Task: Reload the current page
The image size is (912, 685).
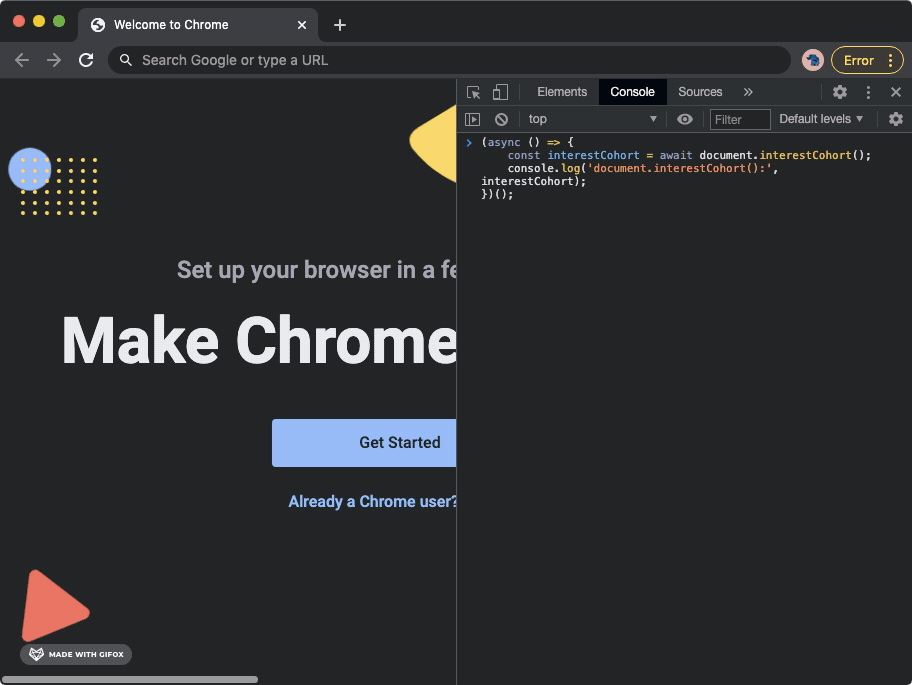Action: (x=86, y=60)
